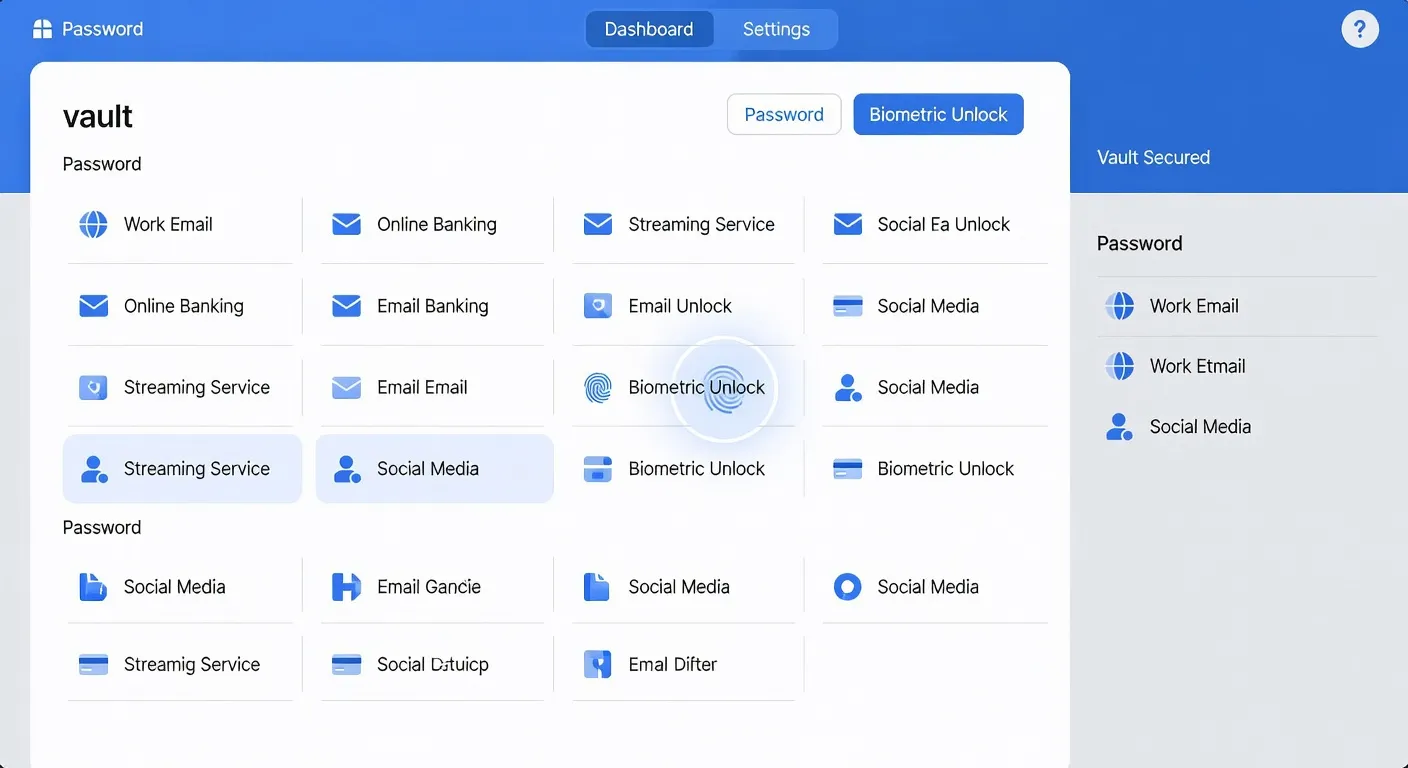Click the envelope icon for Email Banking
The height and width of the screenshot is (768, 1408).
point(346,306)
